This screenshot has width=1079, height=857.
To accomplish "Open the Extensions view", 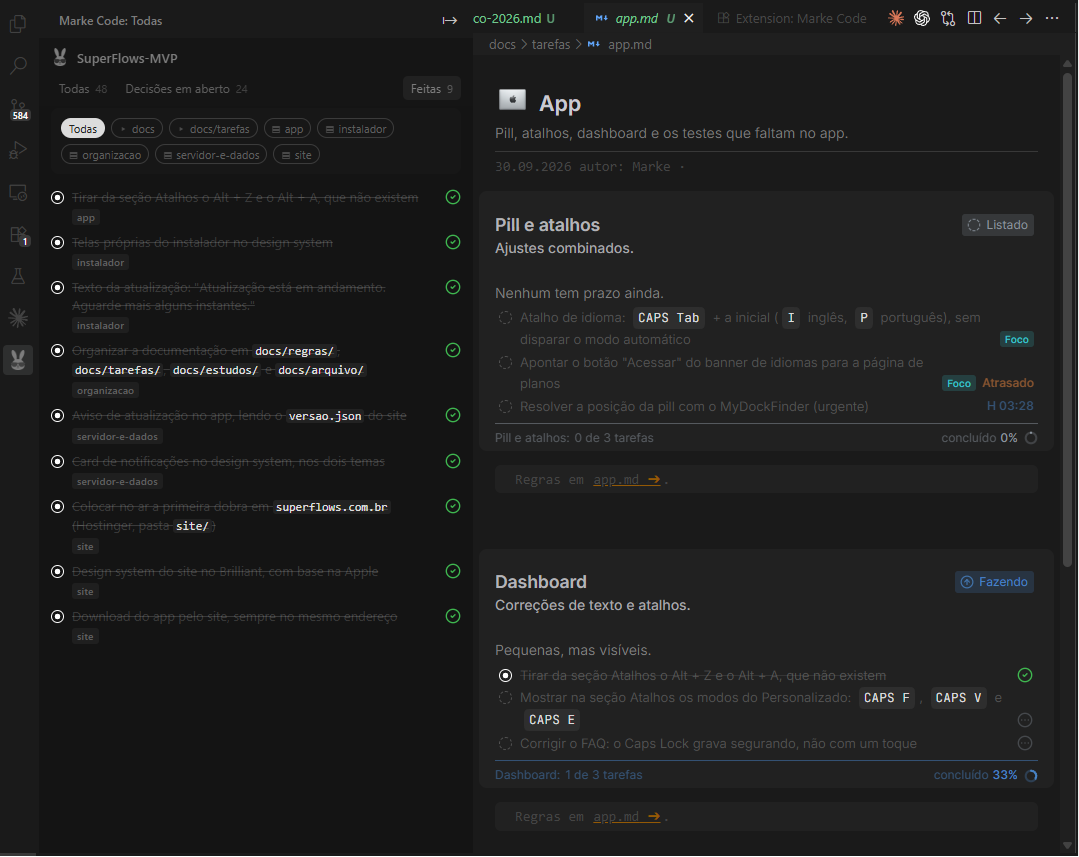I will coord(19,235).
